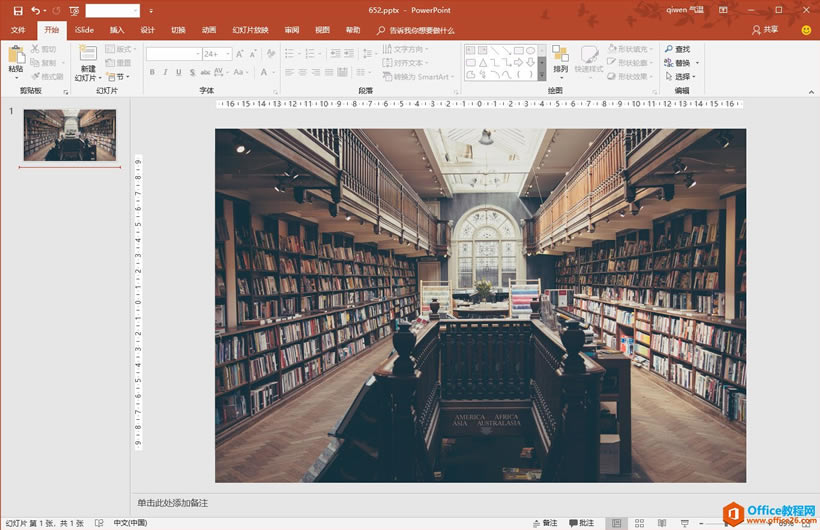The width and height of the screenshot is (820, 530).
Task: Click the bullets list icon
Action: click(291, 54)
